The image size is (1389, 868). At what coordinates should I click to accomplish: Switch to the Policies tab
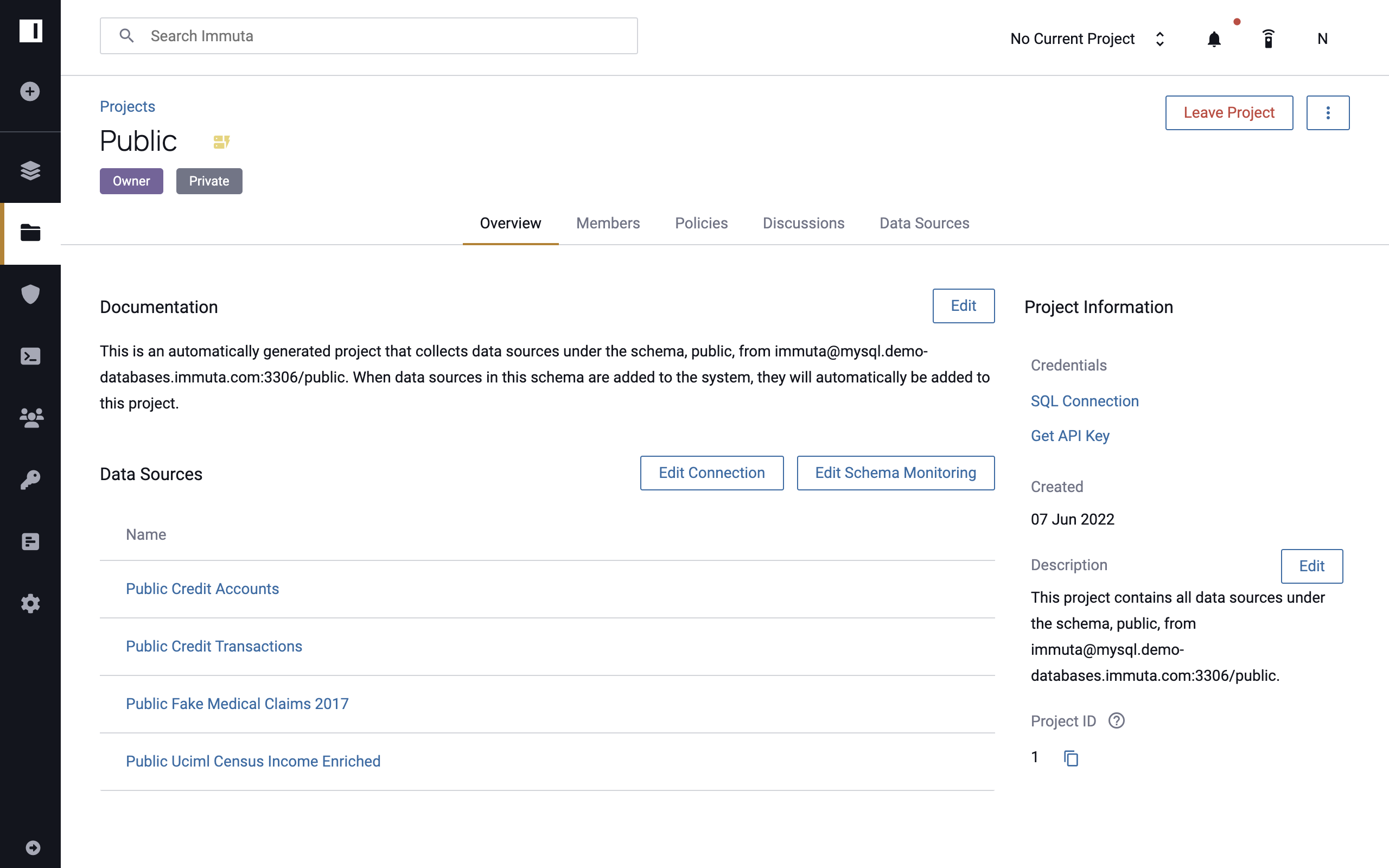click(x=701, y=222)
